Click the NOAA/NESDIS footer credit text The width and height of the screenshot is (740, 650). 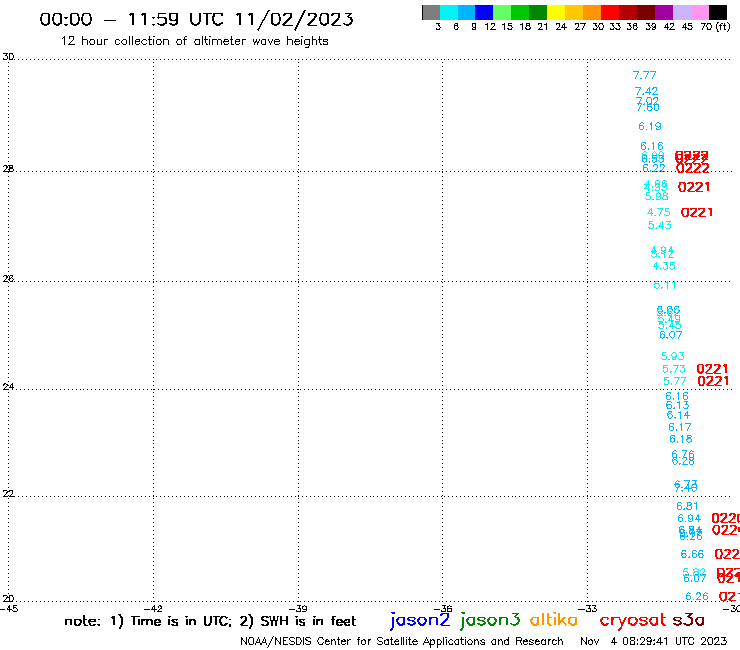402,642
